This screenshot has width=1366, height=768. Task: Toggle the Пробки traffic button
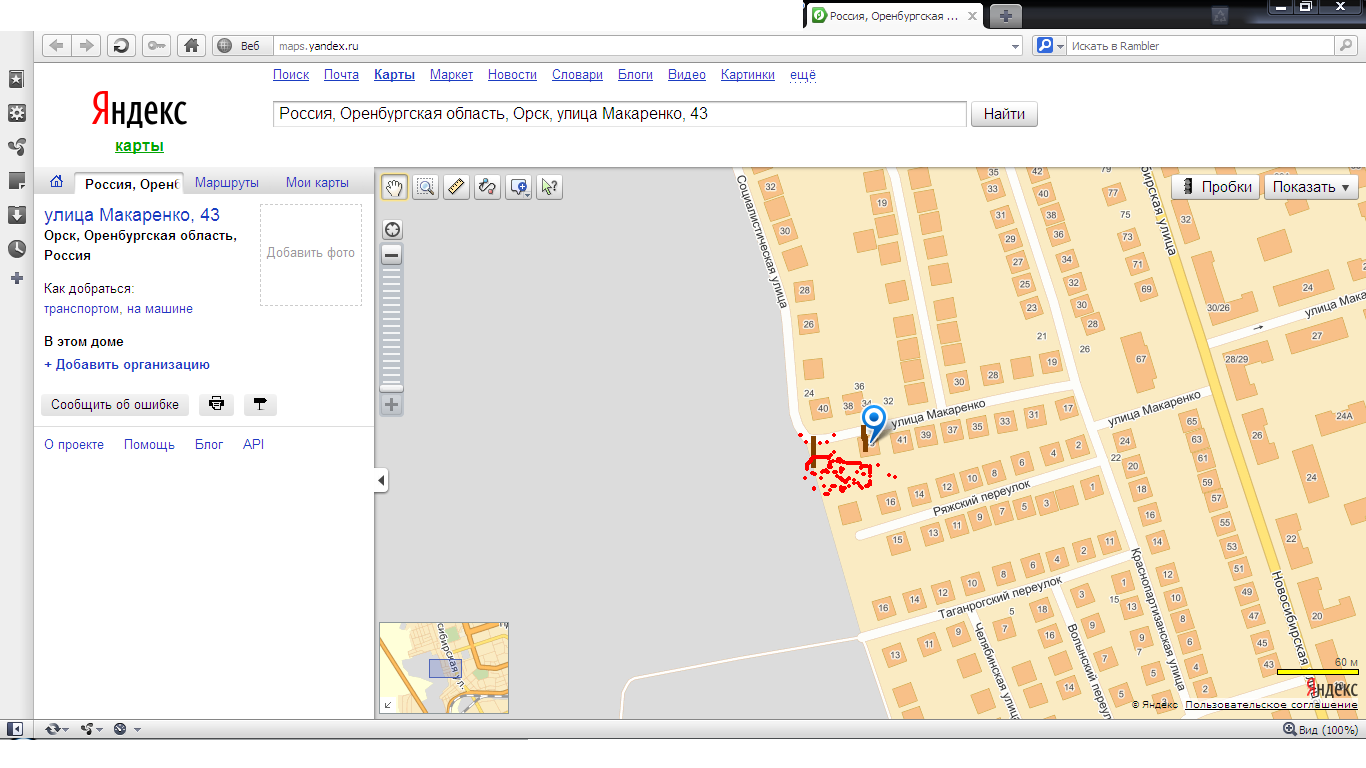1216,187
